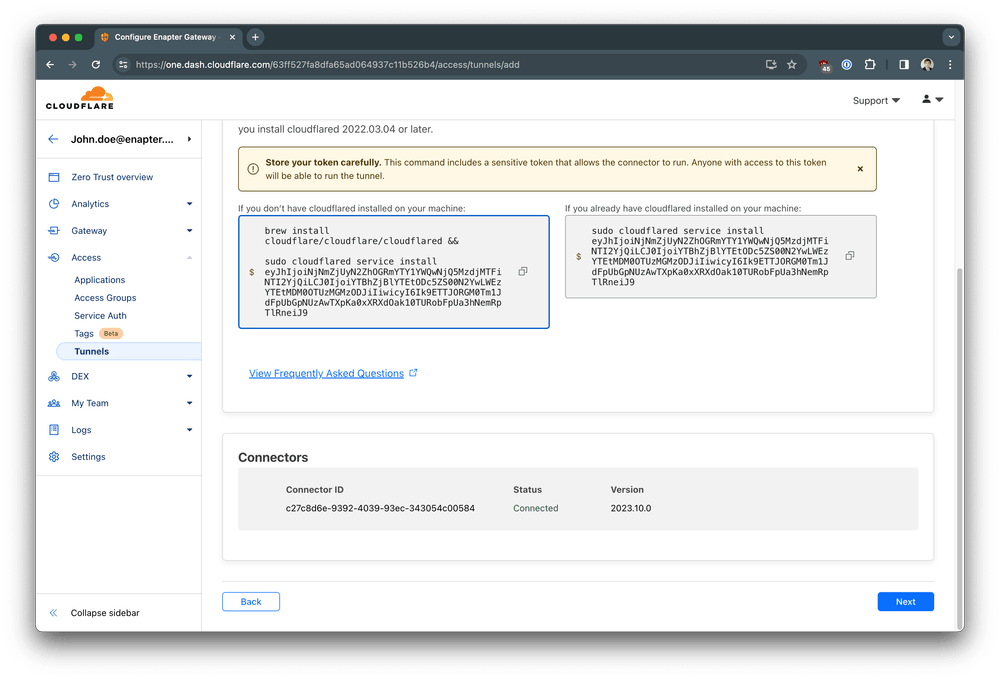Open the account dropdown in top-right
The image size is (1000, 679).
tap(931, 100)
